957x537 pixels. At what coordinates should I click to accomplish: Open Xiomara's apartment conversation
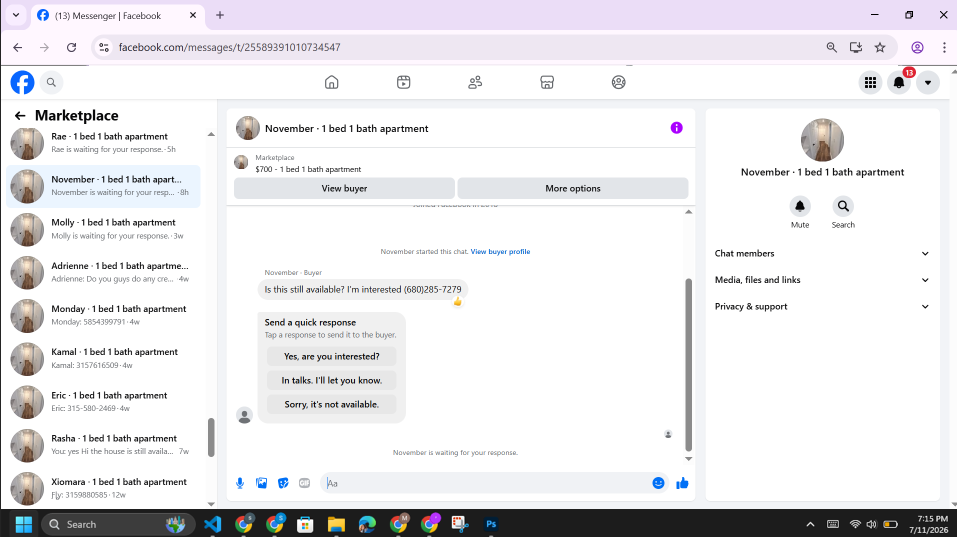pos(104,488)
